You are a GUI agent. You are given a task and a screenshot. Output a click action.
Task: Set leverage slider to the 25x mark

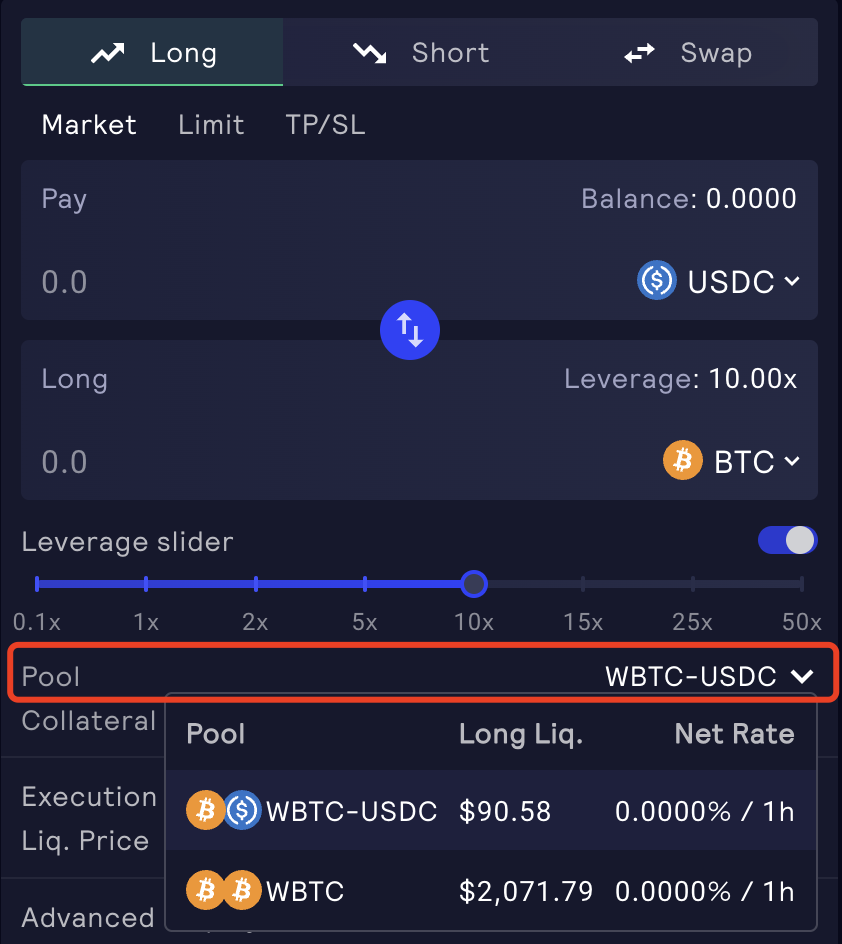click(693, 584)
